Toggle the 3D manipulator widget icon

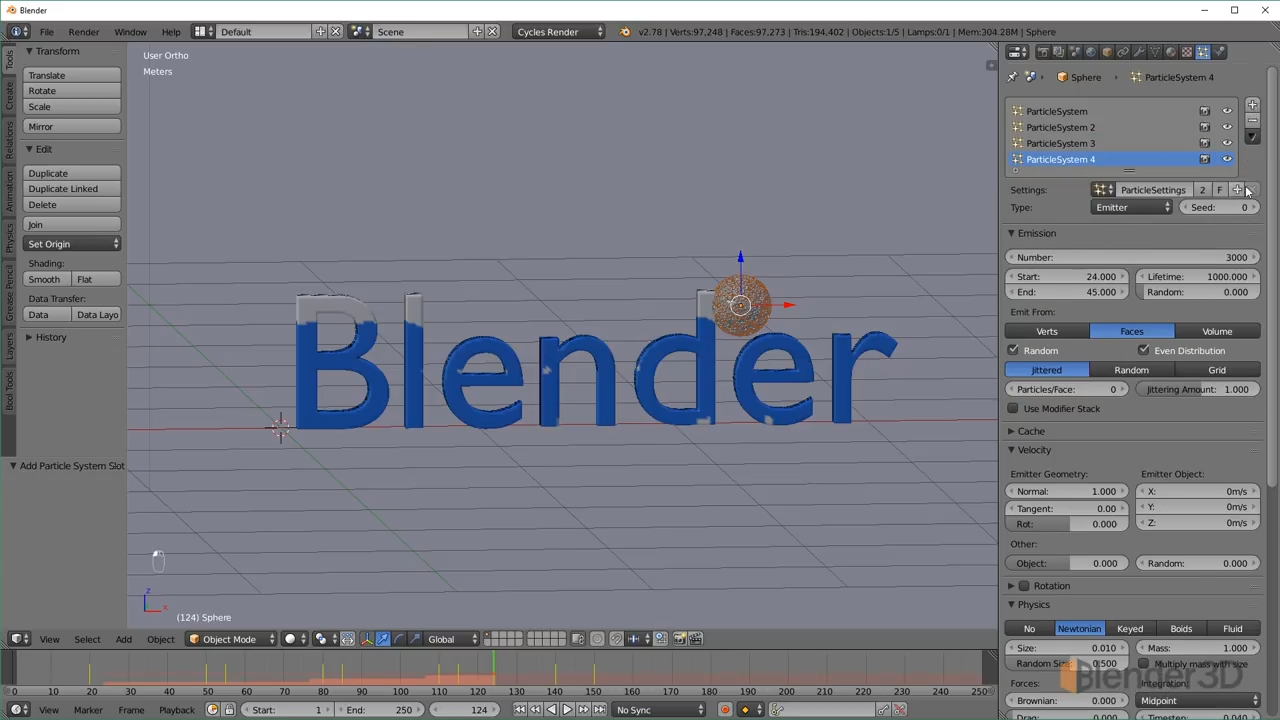click(x=366, y=639)
